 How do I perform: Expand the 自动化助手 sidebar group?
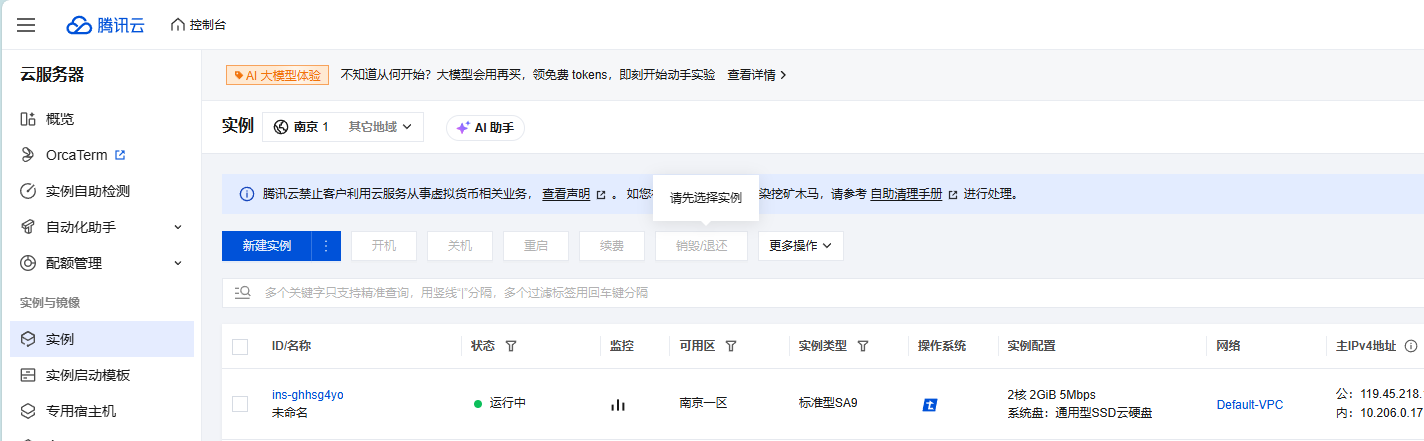[x=178, y=227]
